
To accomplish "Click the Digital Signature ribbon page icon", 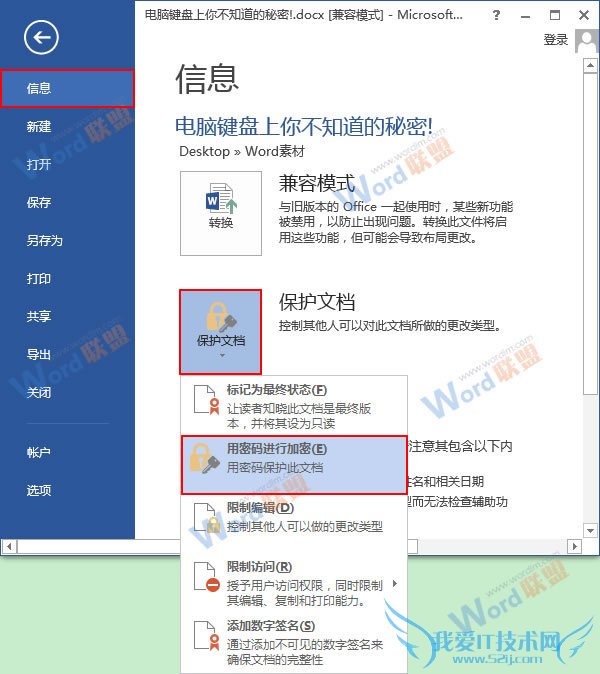I will [207, 636].
